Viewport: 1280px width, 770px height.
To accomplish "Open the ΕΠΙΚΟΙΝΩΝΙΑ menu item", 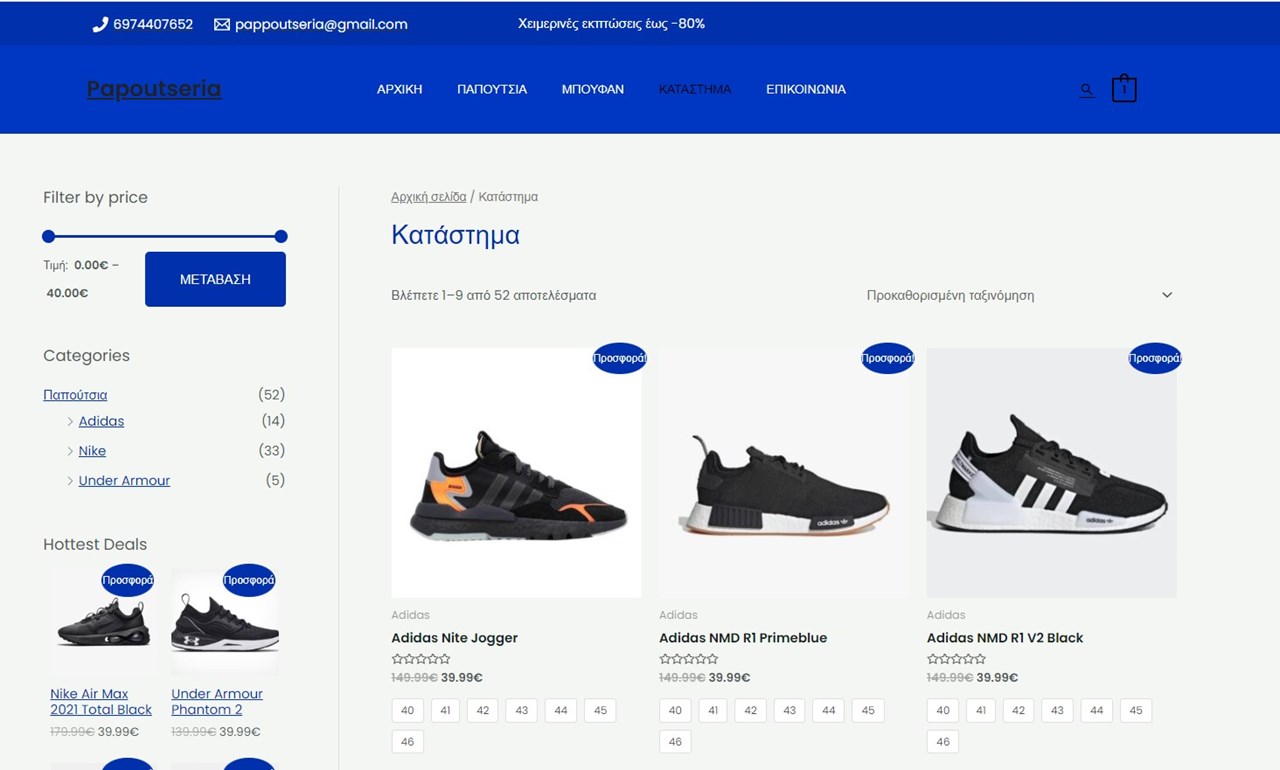I will 805,89.
